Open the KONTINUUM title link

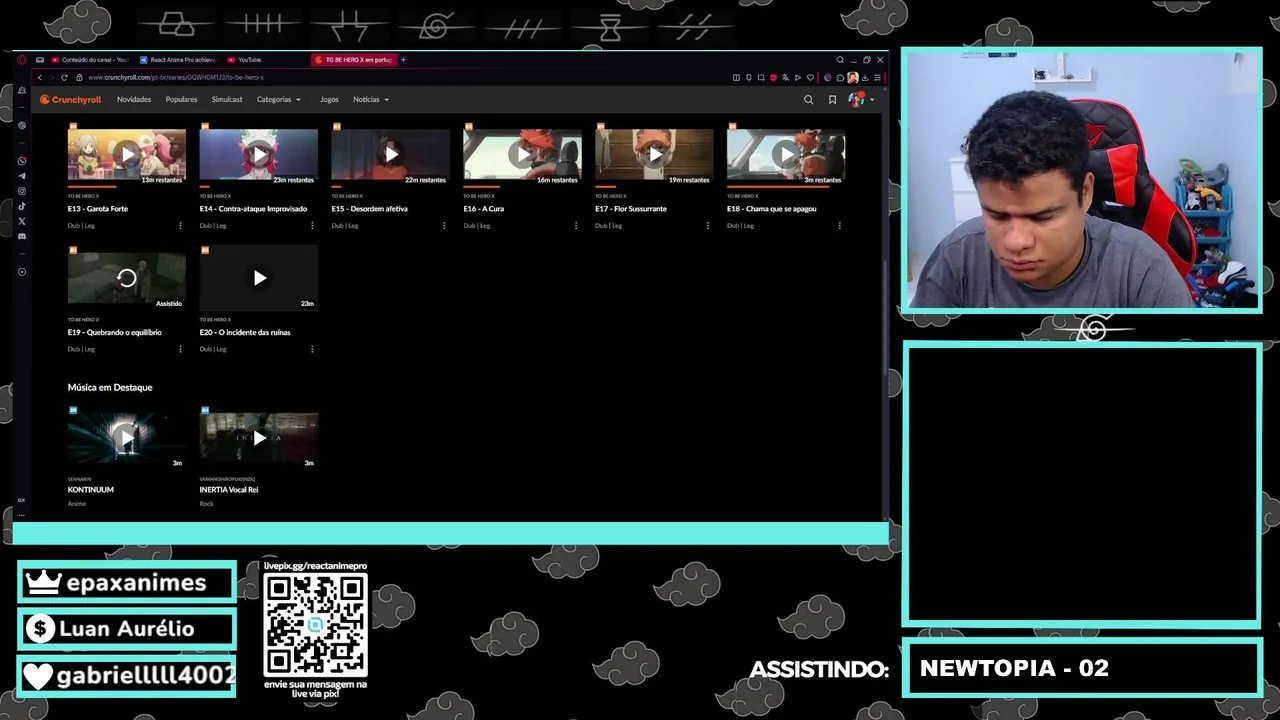[91, 490]
